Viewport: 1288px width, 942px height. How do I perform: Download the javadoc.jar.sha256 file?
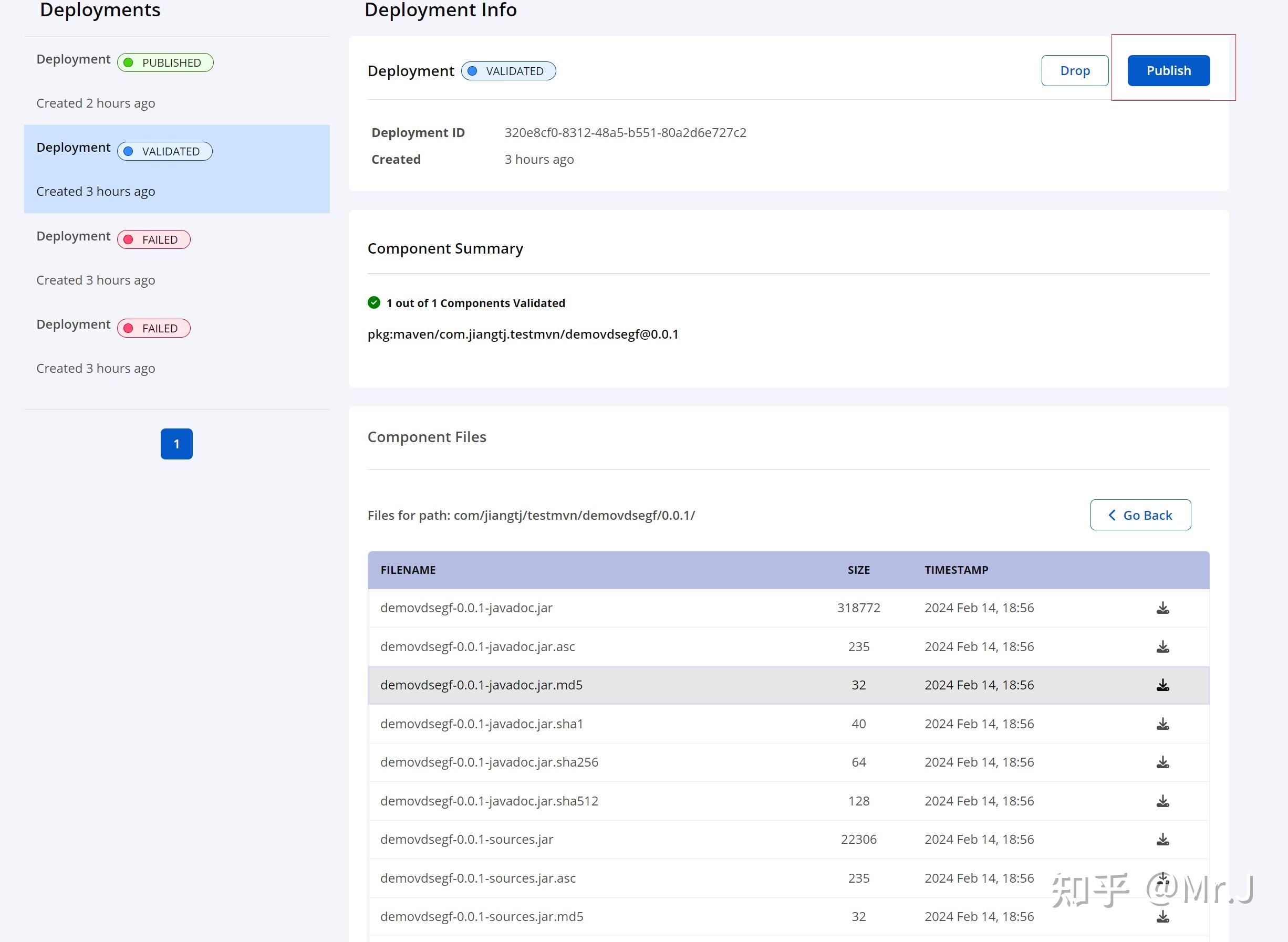pyautogui.click(x=1162, y=762)
